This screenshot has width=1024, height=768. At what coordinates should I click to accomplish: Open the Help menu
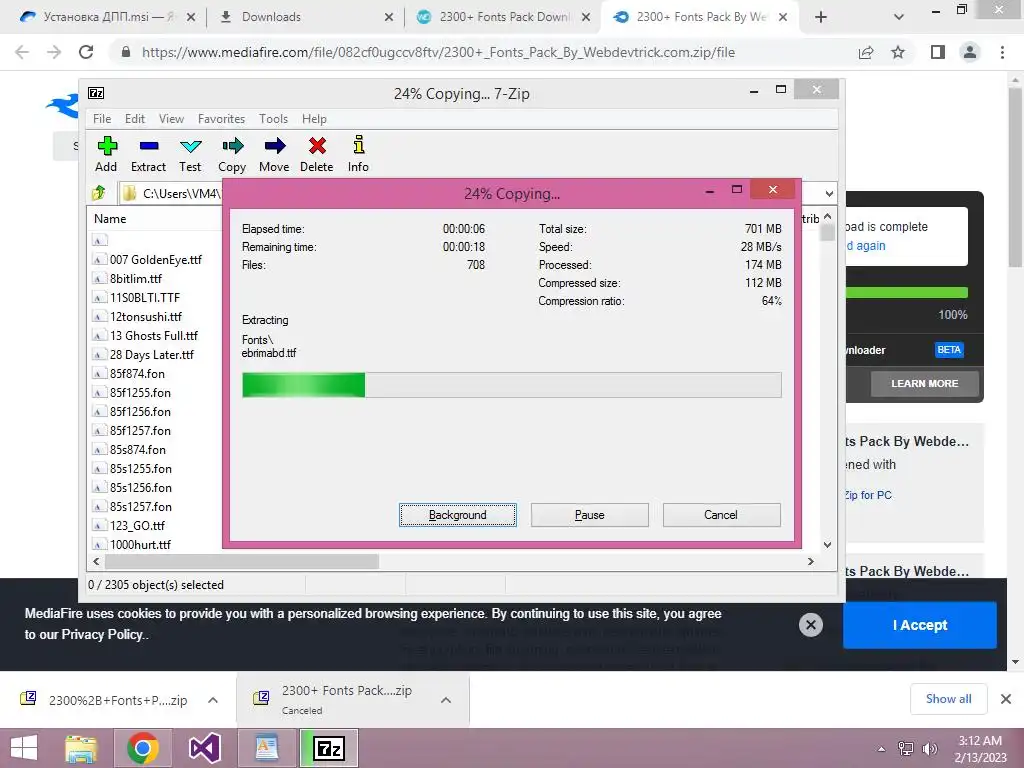coord(314,119)
